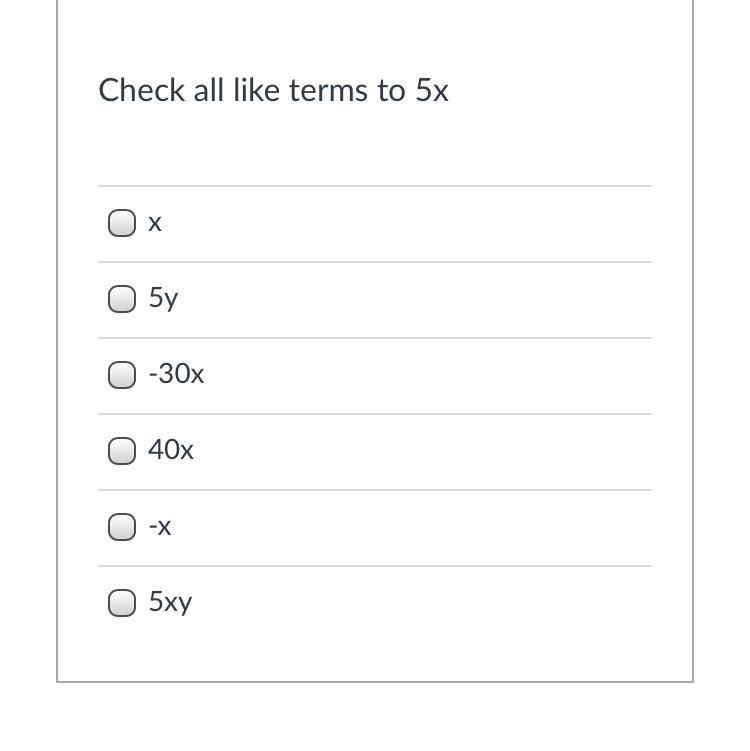Click the '40x' answer label text
This screenshot has height=751, width=750.
tap(171, 450)
